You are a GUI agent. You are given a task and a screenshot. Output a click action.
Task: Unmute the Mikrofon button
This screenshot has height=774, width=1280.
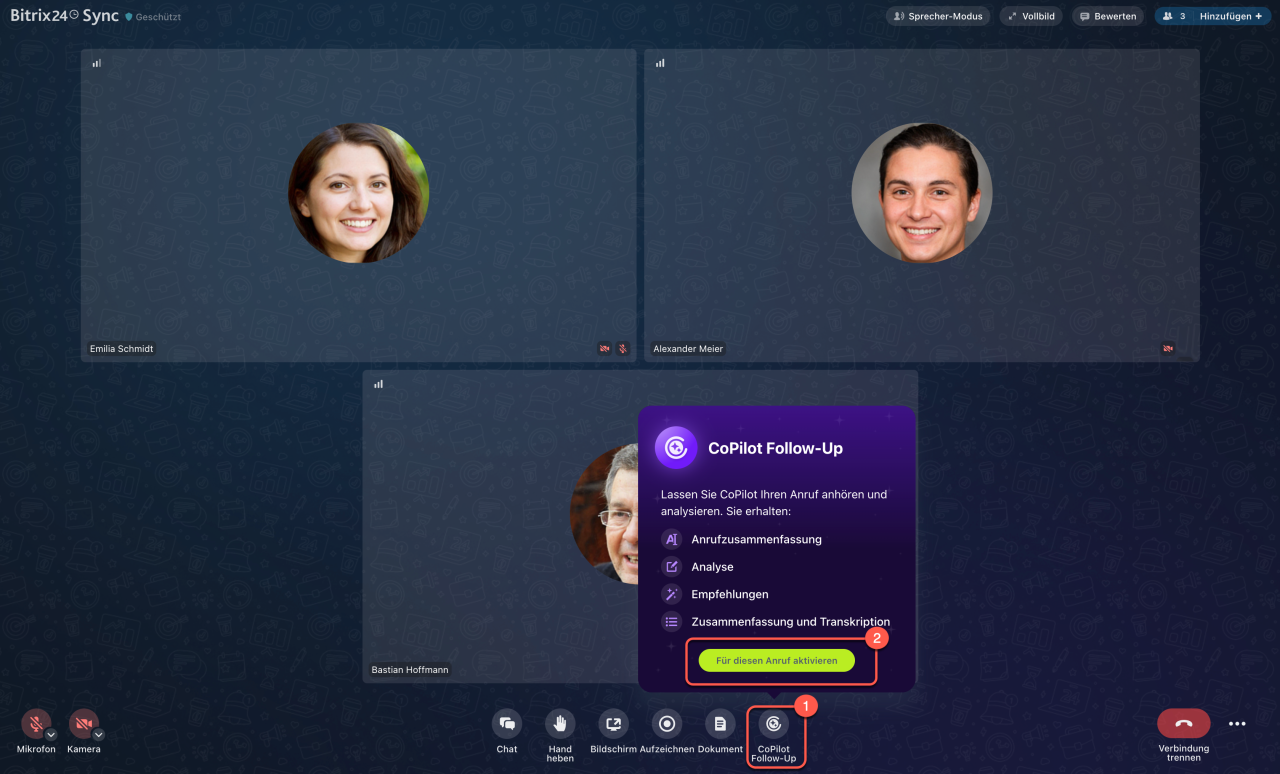[x=36, y=724]
